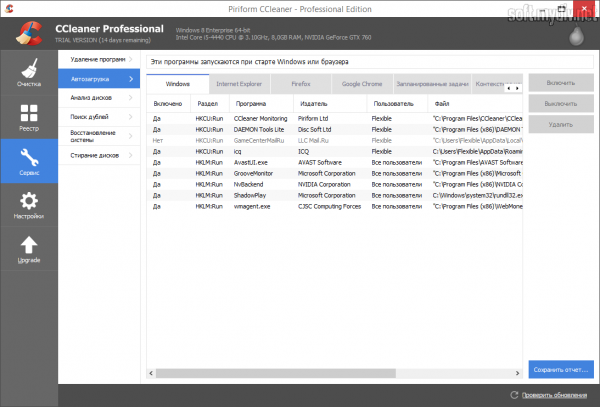Click the Удалить button

561,124
